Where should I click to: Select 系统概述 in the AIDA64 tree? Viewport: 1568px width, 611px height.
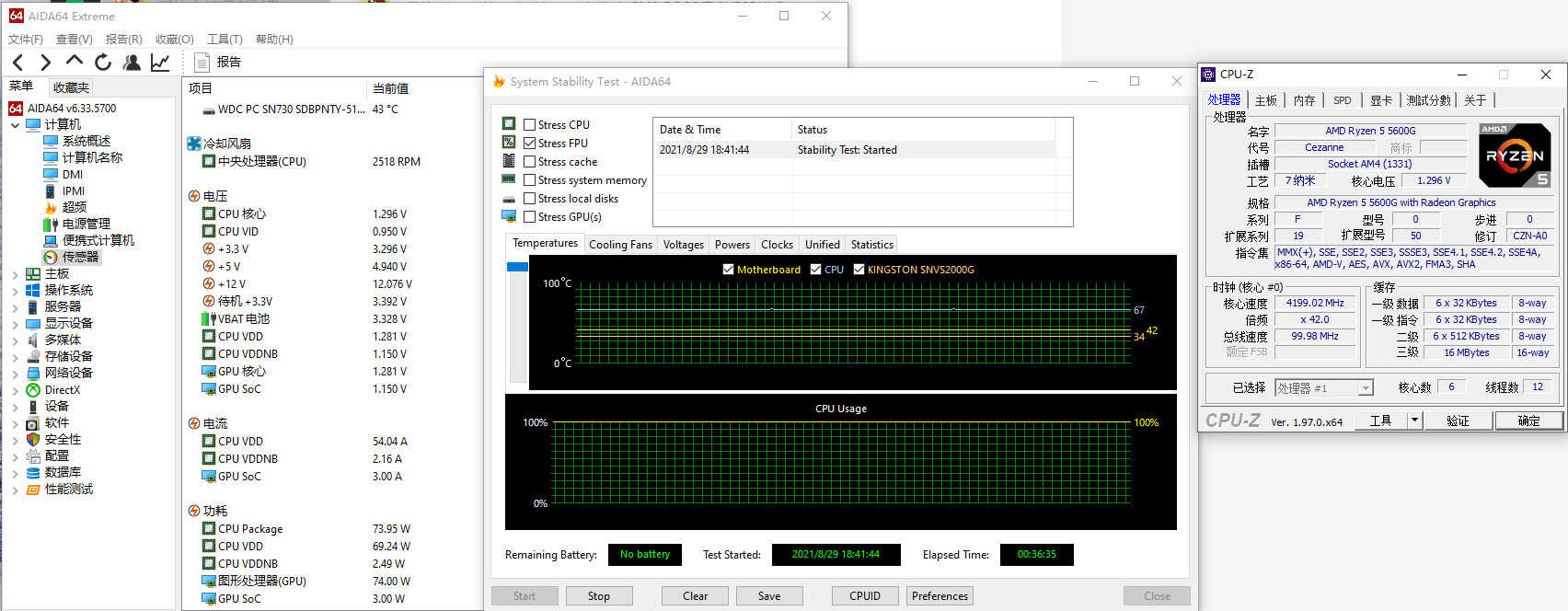point(86,141)
